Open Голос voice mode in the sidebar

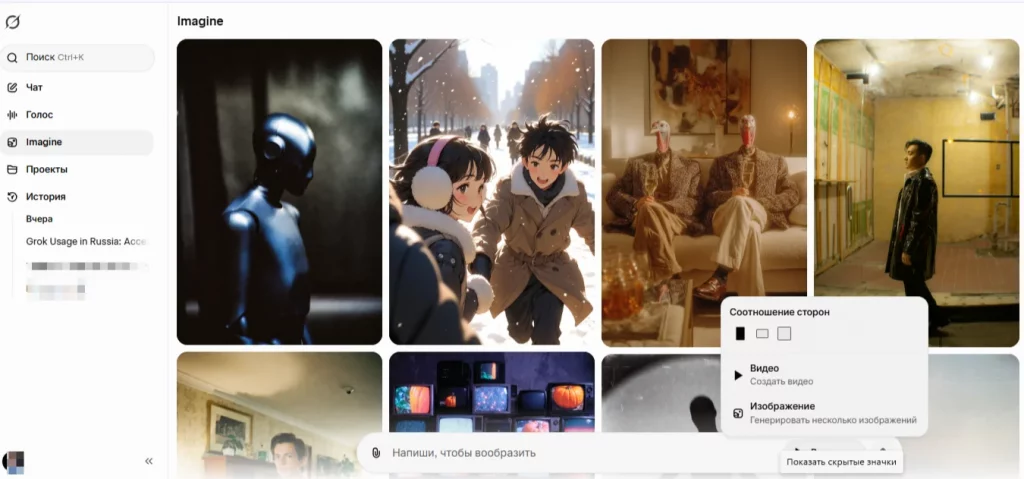[39, 115]
